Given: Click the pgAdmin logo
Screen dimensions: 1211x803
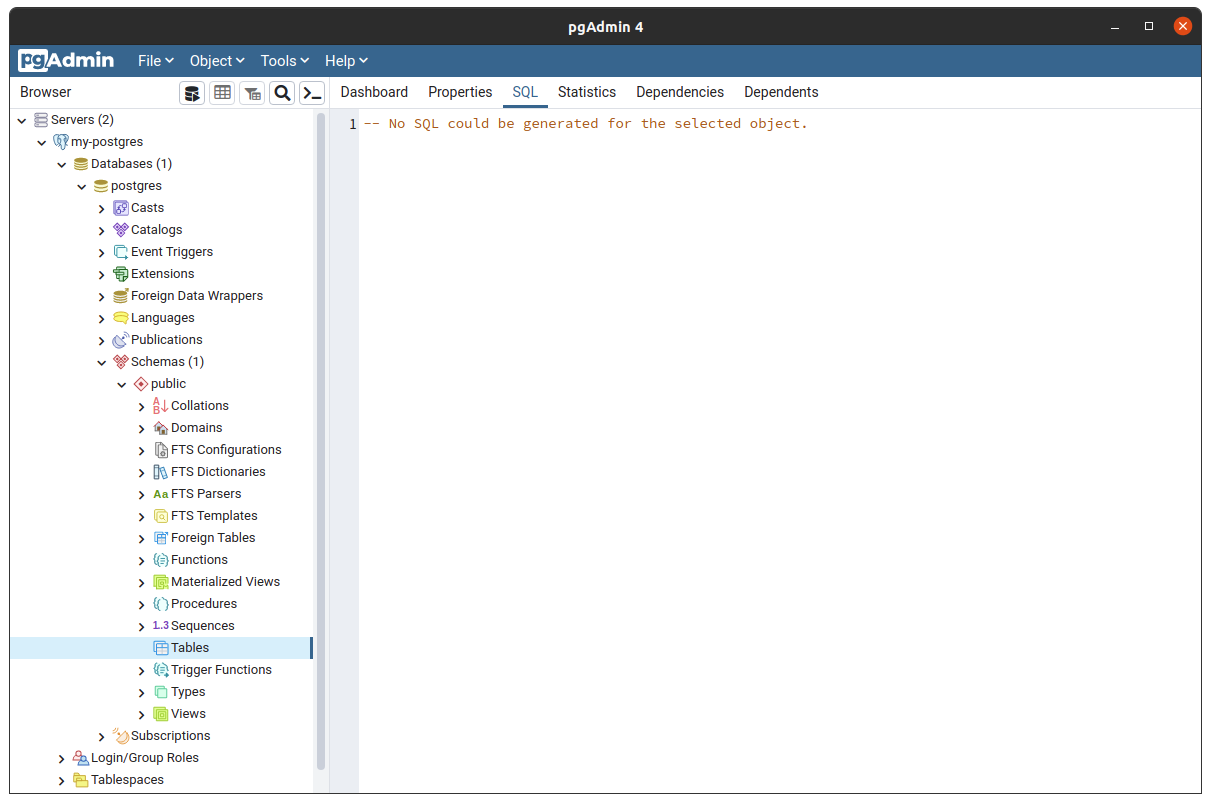Looking at the screenshot, I should coord(66,61).
